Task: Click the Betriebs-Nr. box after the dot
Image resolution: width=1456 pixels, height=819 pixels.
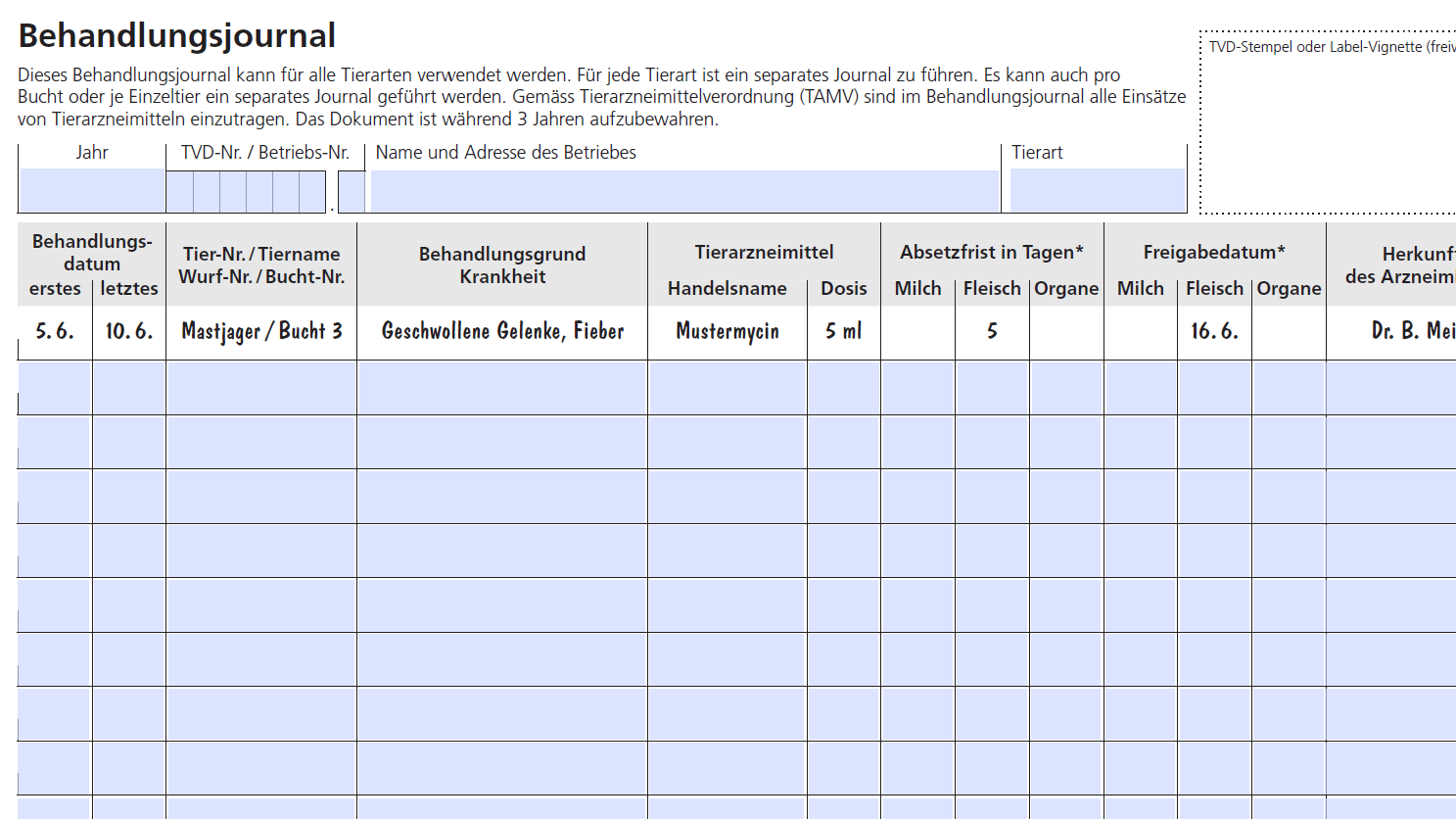Action: click(352, 192)
